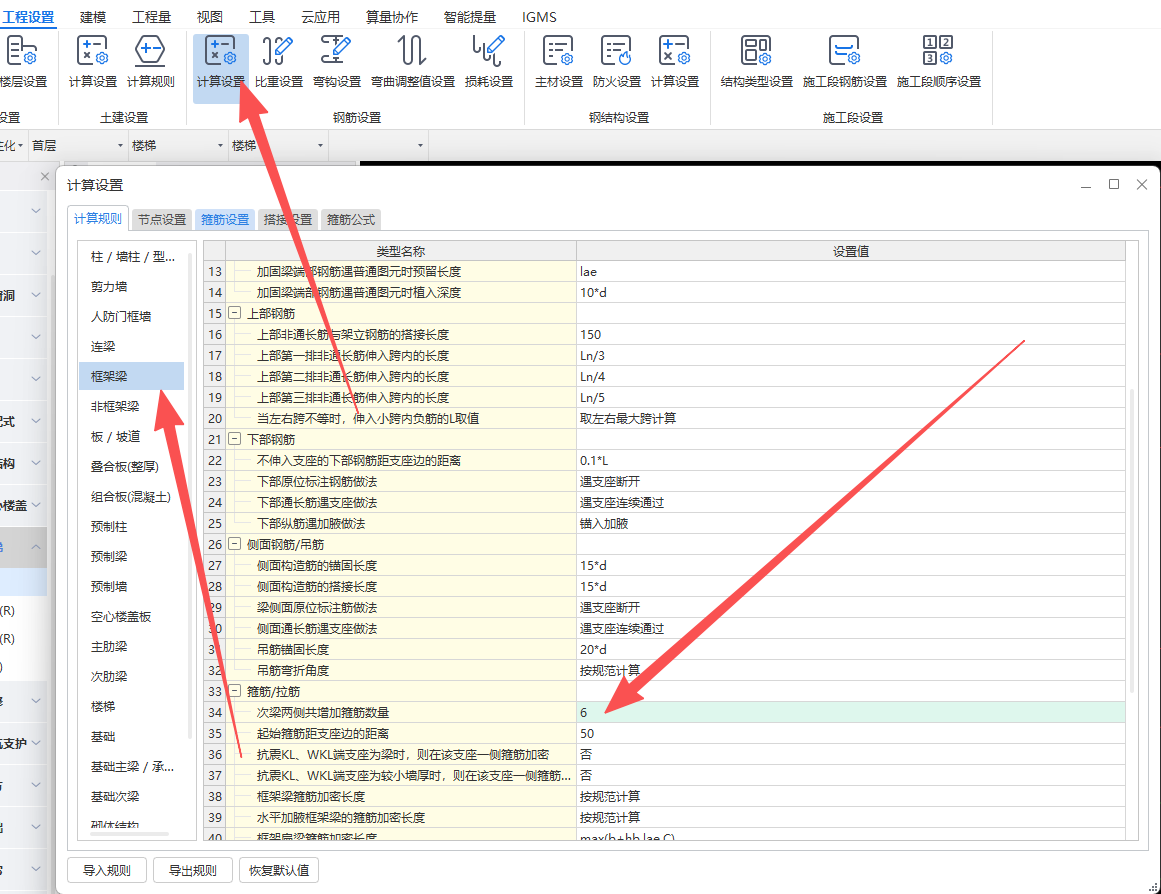Click 类型名称 column header
This screenshot has width=1161, height=894.
[x=401, y=251]
